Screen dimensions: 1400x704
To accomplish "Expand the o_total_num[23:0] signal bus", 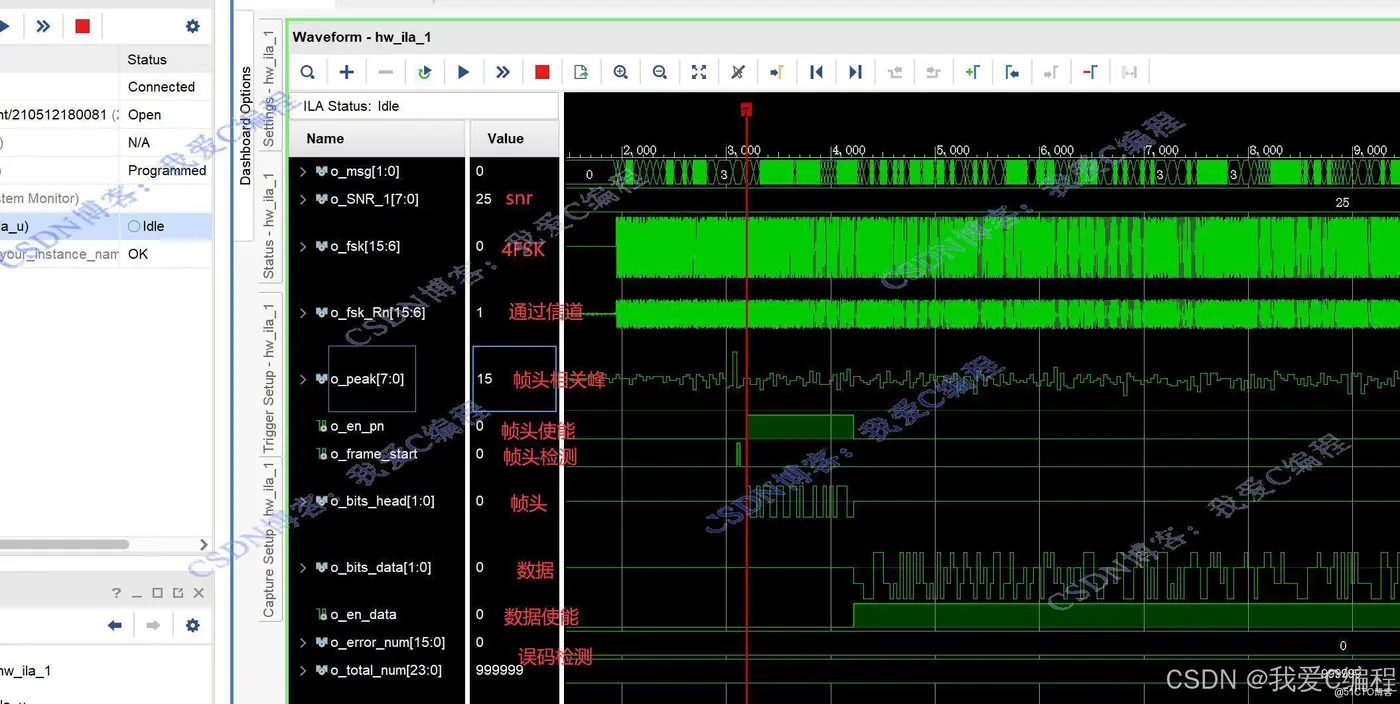I will pos(303,670).
